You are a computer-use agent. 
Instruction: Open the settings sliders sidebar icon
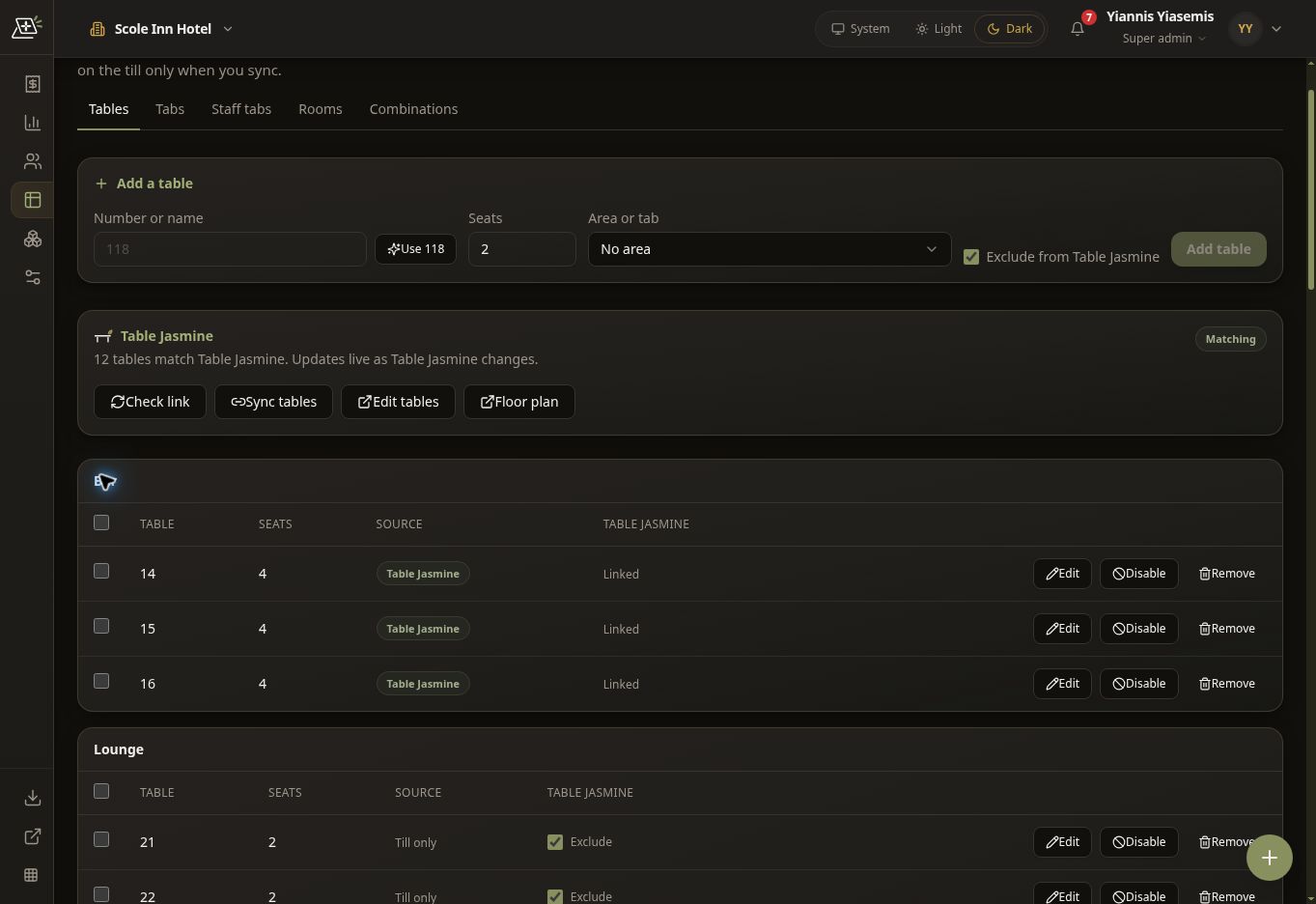[x=32, y=277]
